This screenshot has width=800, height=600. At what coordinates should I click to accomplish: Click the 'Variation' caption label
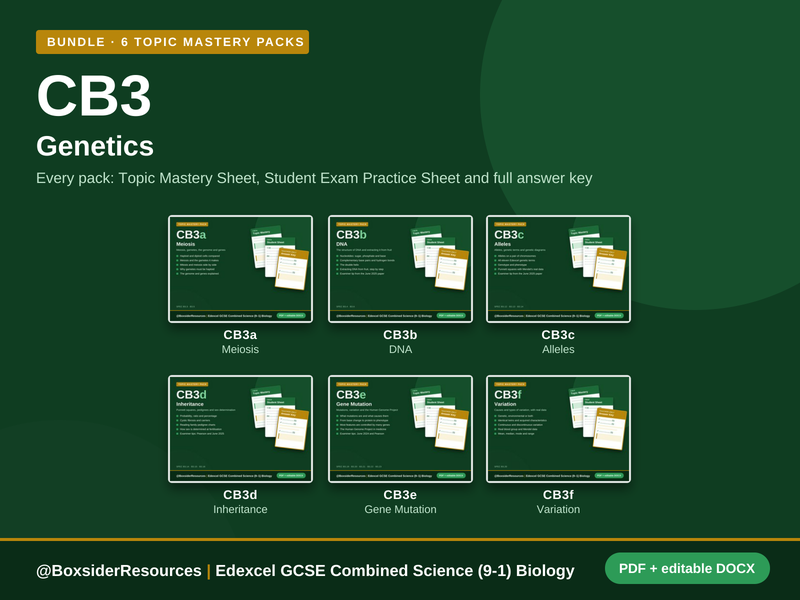pyautogui.click(x=558, y=509)
